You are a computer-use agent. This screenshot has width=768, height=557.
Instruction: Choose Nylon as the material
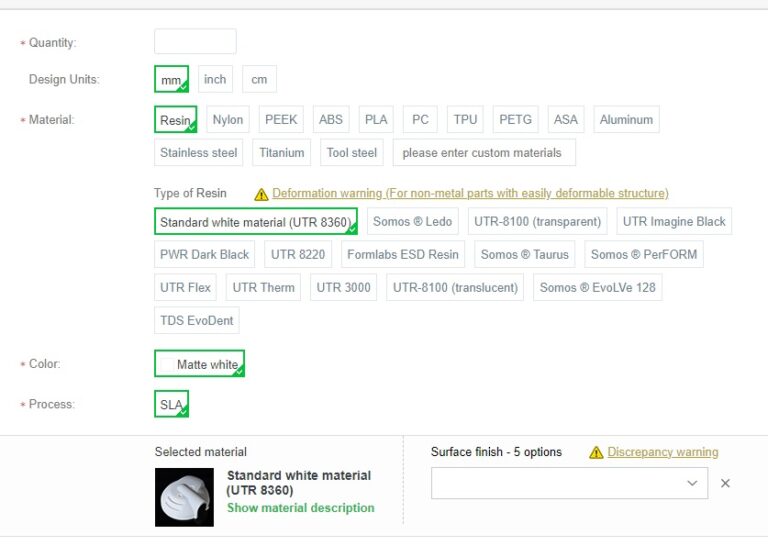pyautogui.click(x=228, y=120)
